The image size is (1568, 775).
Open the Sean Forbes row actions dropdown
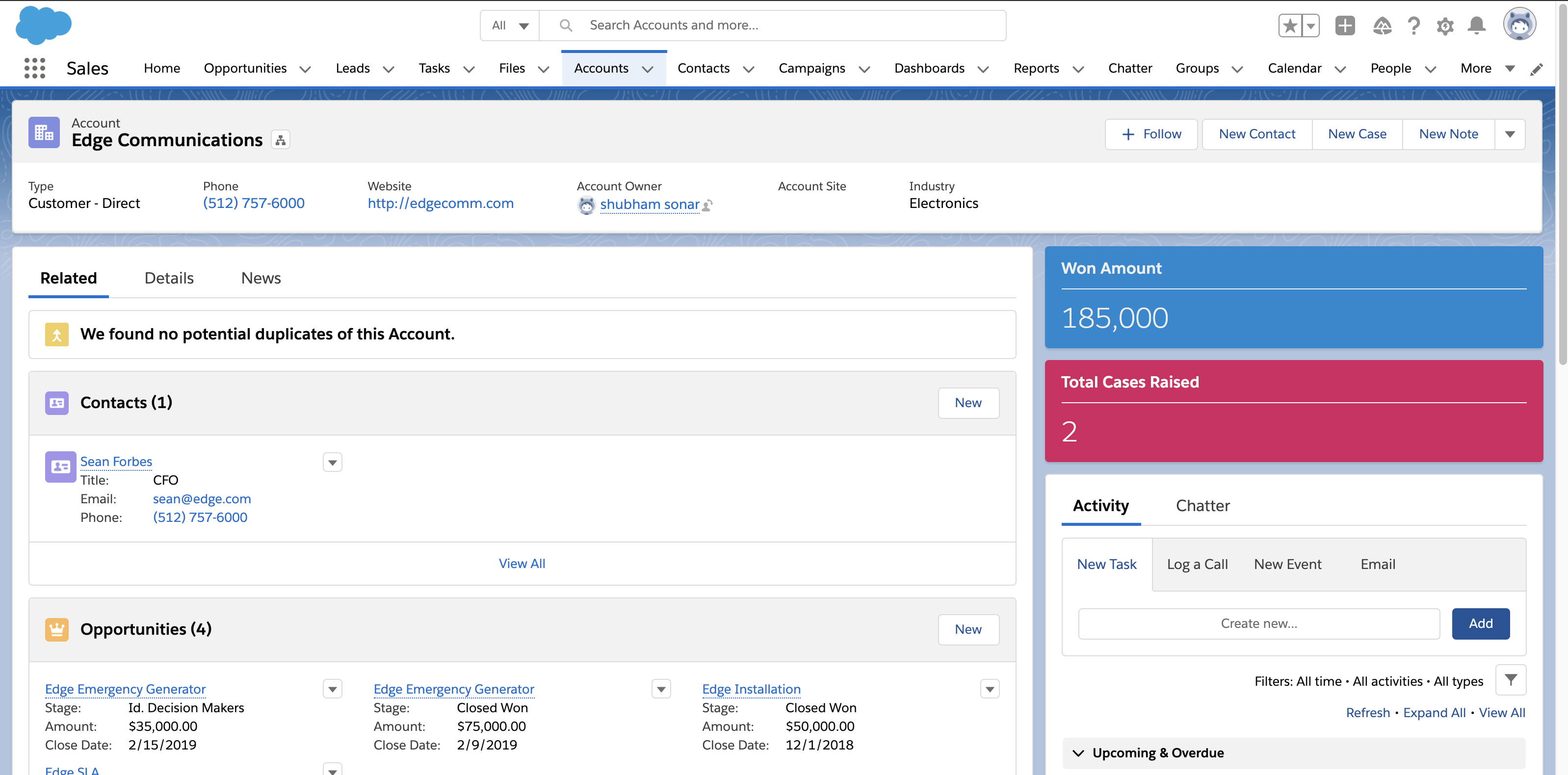point(332,463)
